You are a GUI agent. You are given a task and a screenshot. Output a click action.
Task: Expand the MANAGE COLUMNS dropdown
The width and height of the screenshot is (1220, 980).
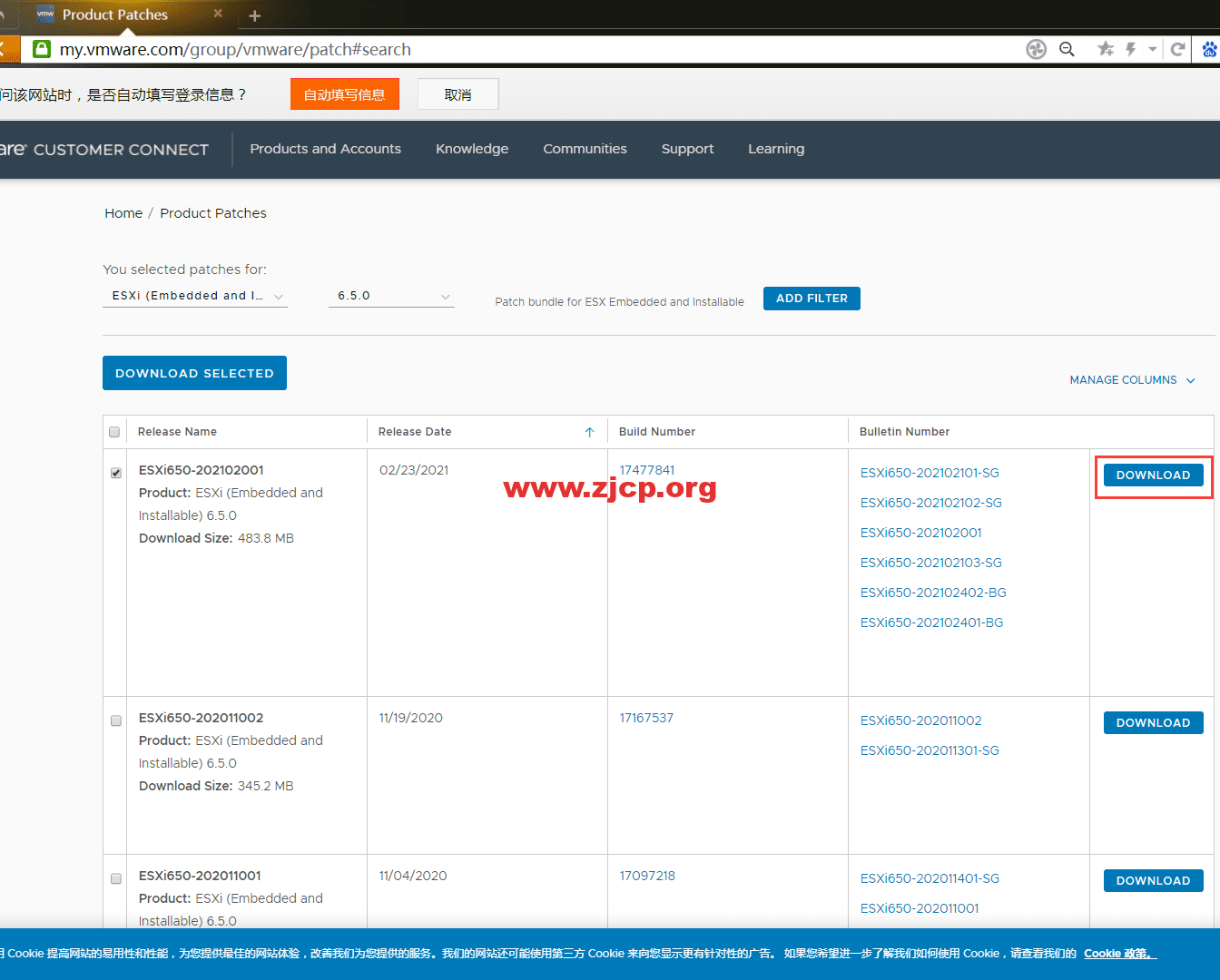[x=1132, y=380]
